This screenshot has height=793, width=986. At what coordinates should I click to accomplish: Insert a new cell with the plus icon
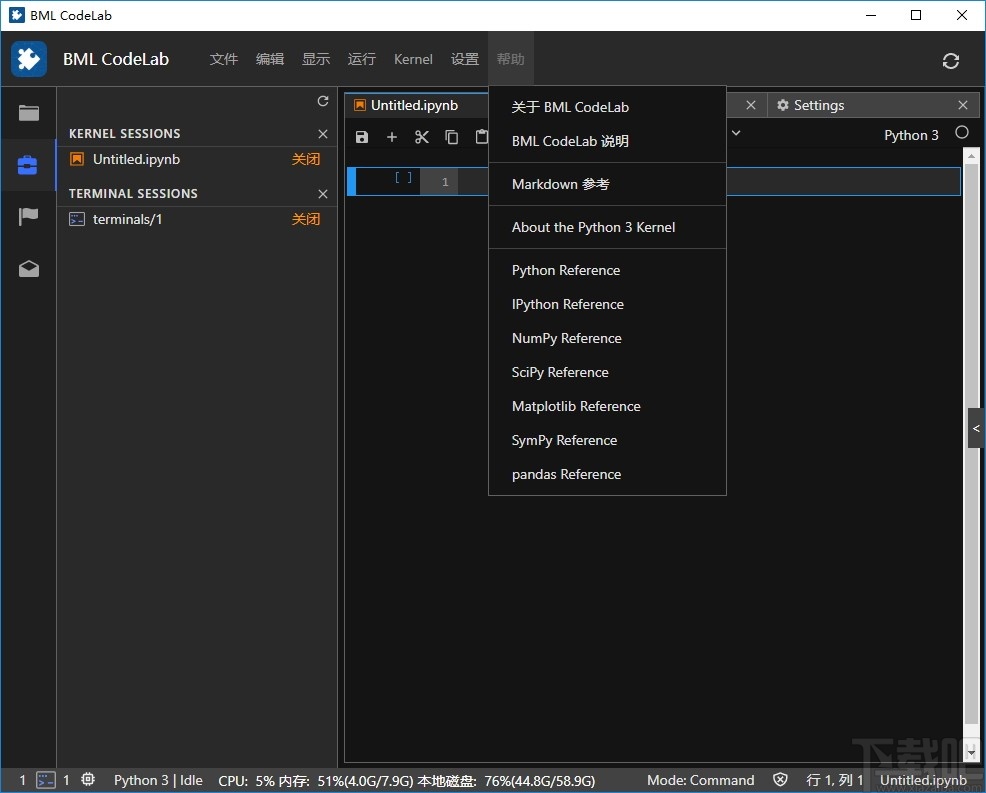pos(391,137)
